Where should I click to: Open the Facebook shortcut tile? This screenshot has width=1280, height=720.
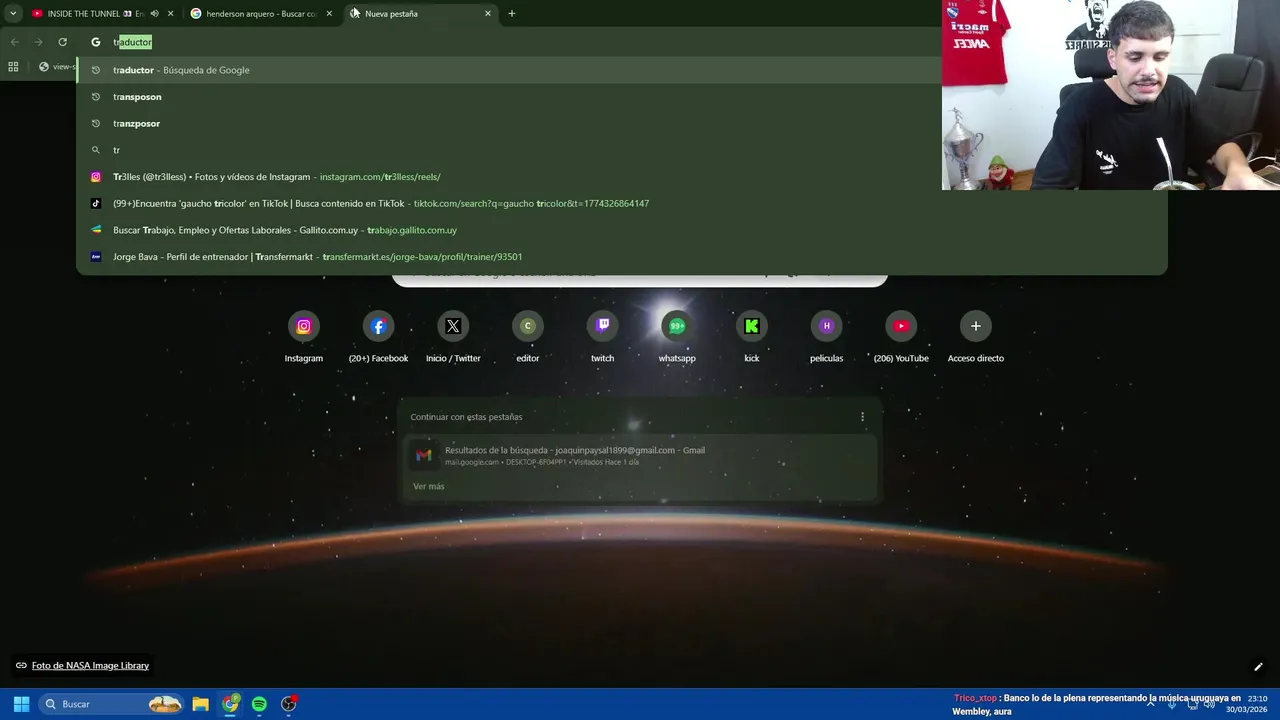tap(378, 338)
